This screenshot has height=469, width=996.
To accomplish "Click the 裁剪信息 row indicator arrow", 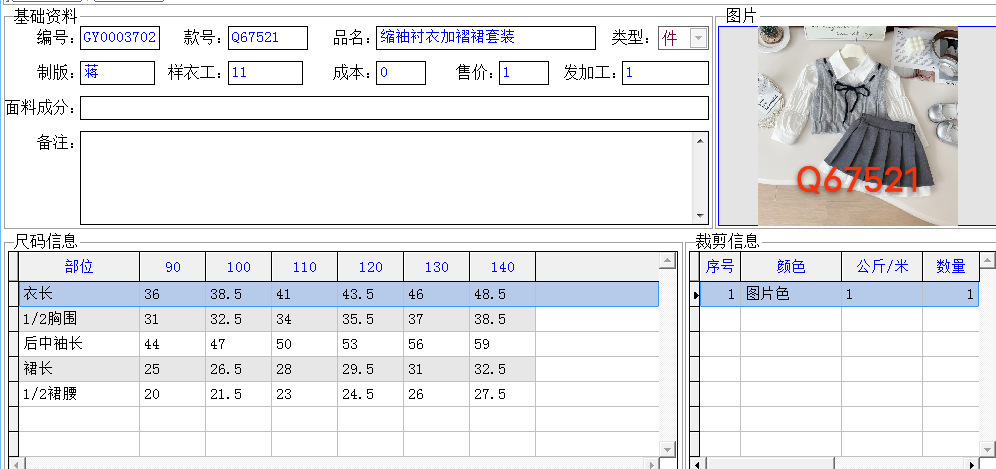I will click(696, 294).
